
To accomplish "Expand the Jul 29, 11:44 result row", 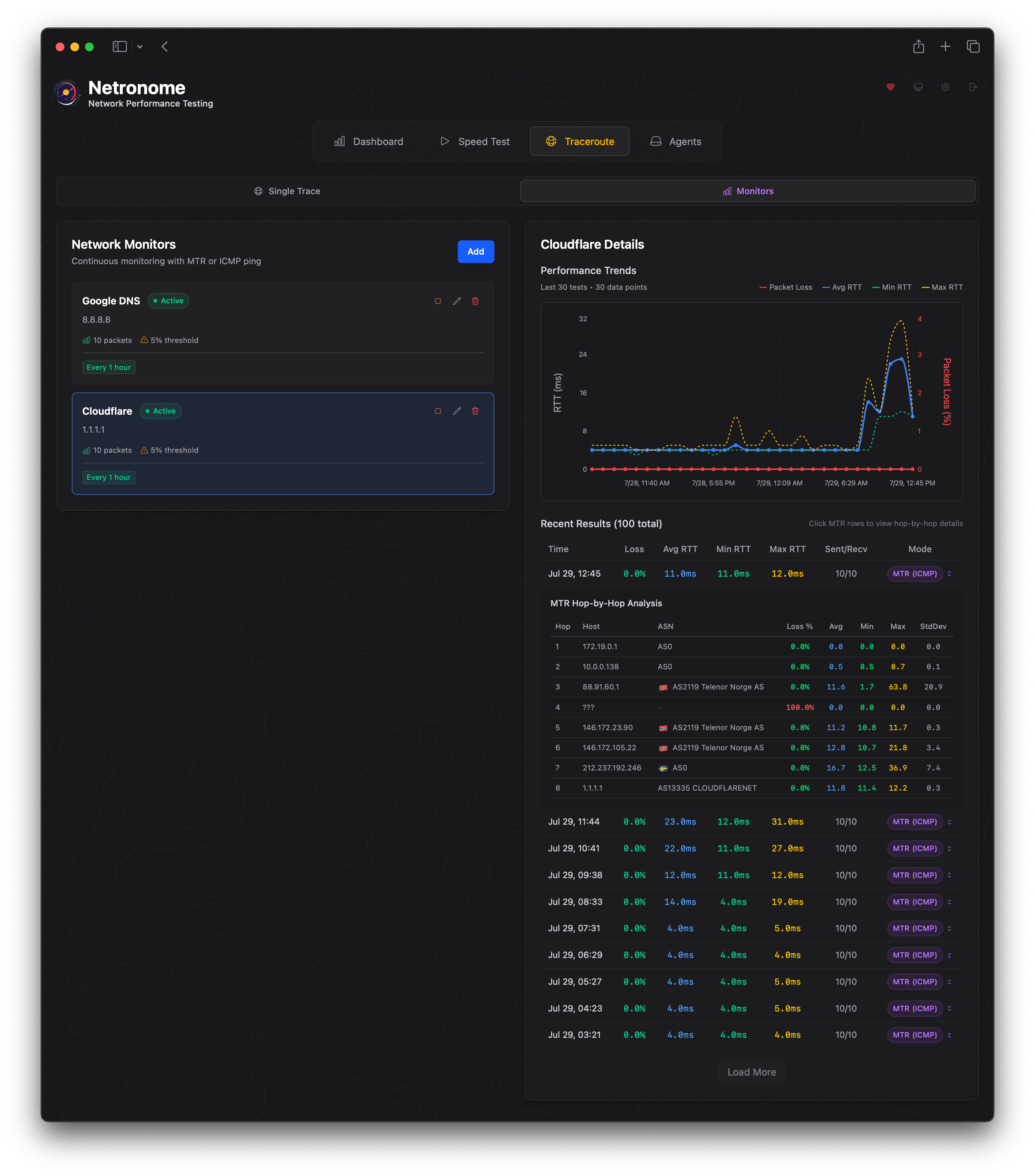I will pyautogui.click(x=752, y=822).
